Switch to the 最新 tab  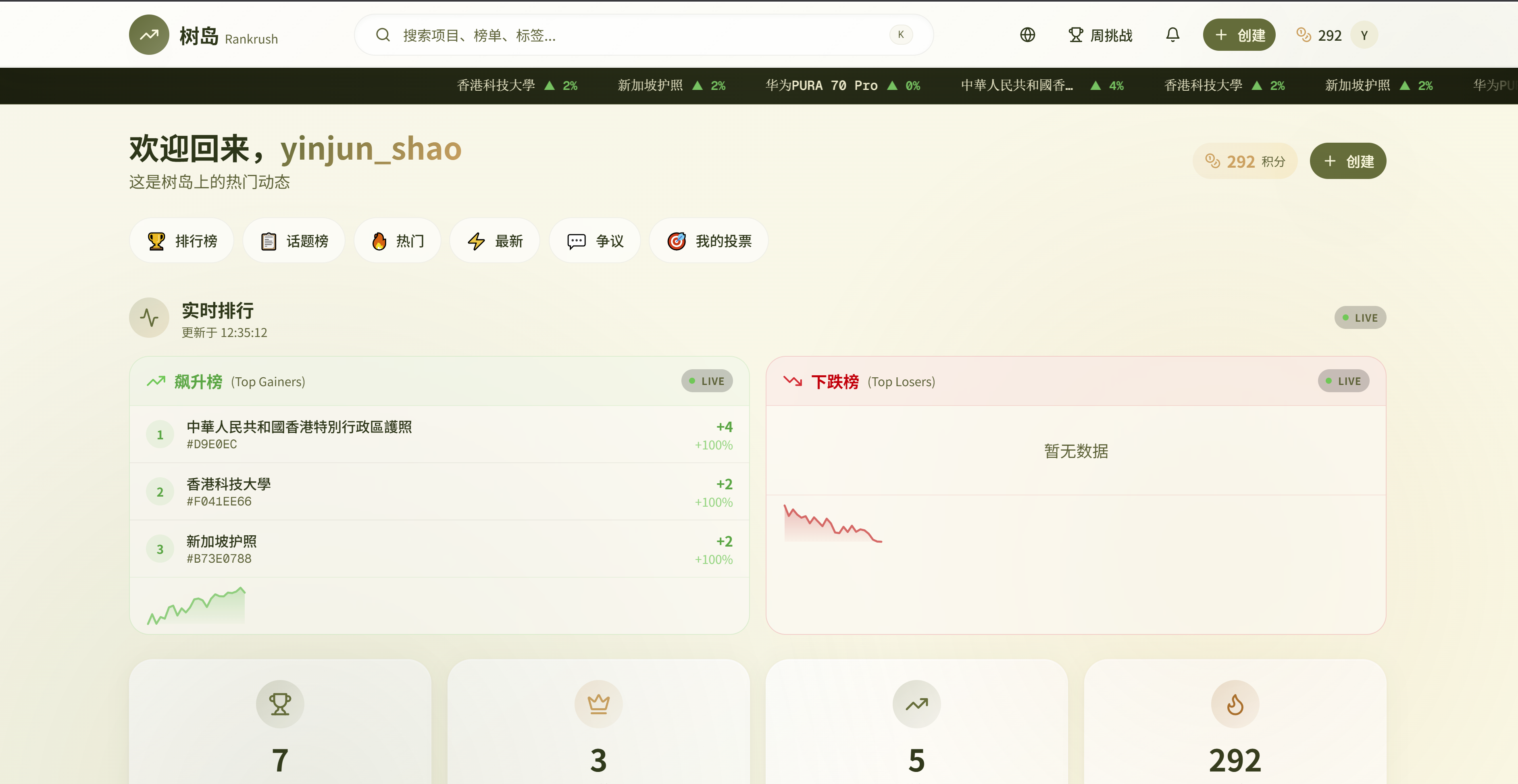pyautogui.click(x=495, y=241)
